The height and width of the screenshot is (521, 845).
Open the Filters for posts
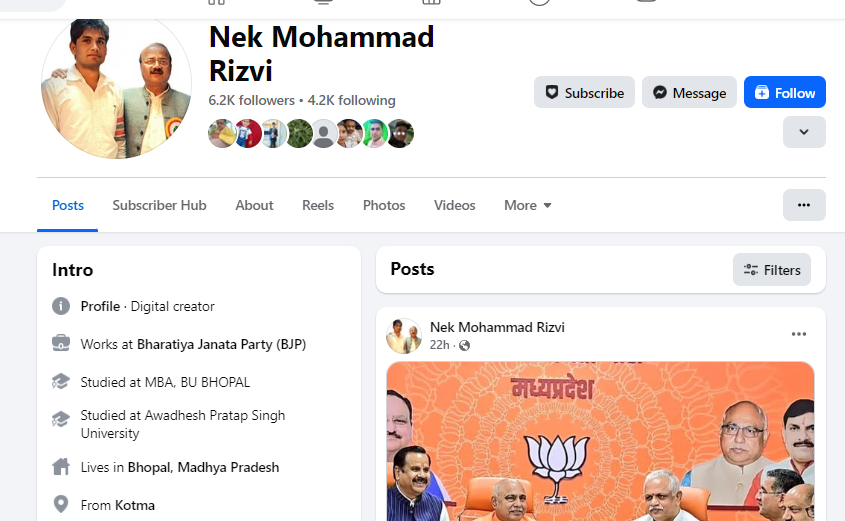pyautogui.click(x=772, y=269)
